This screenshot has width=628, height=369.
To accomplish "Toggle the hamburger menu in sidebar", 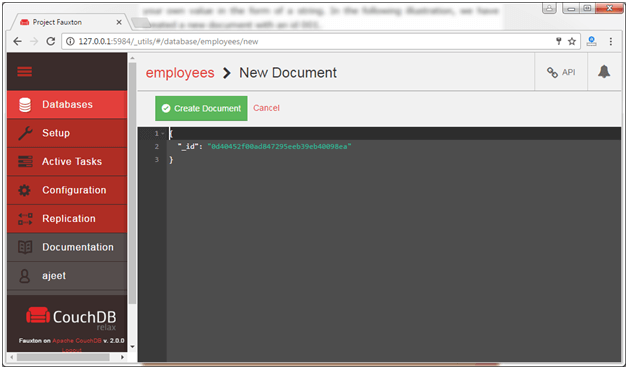I will coord(24,72).
